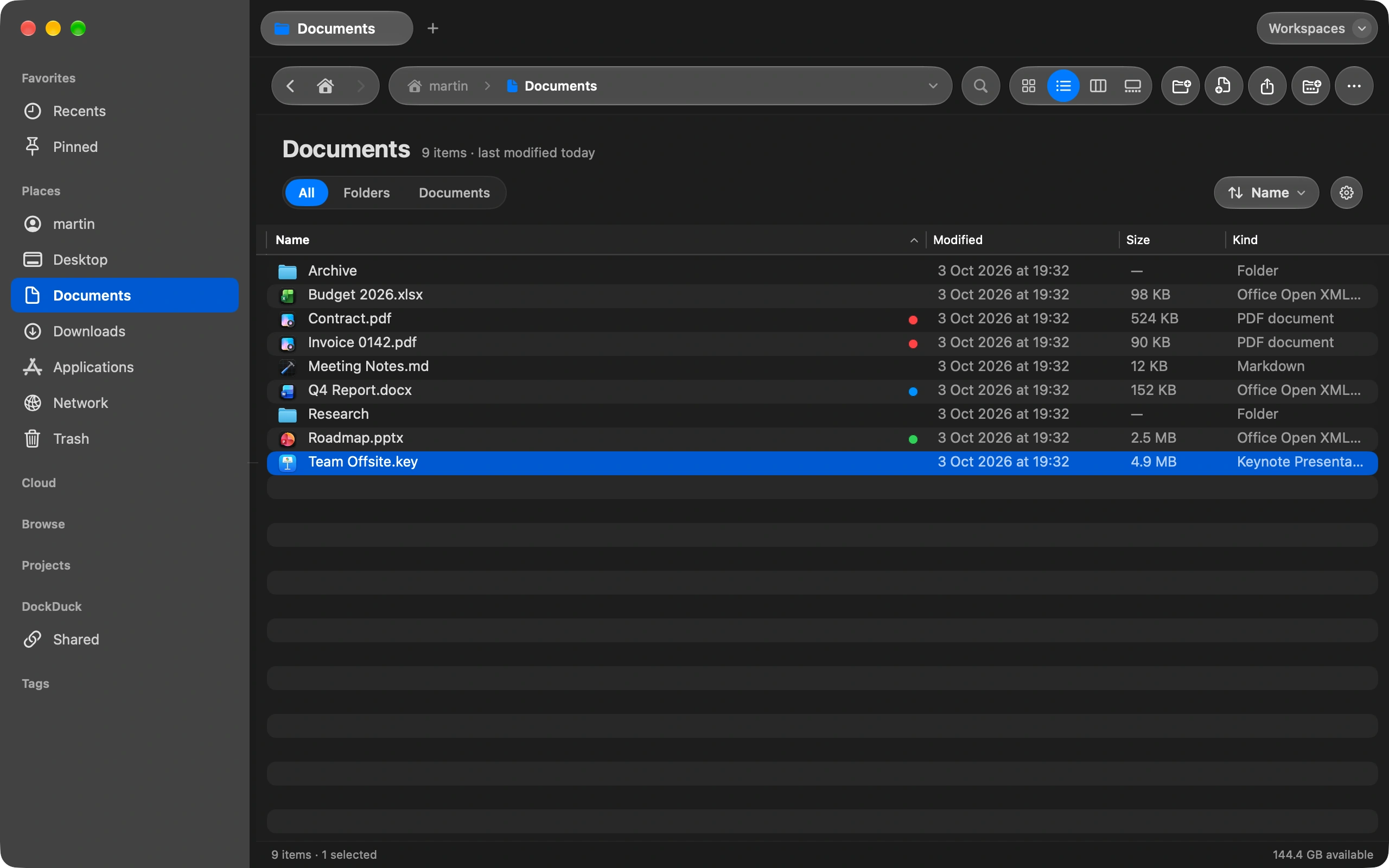Screen dimensions: 1389x868
Task: Open Pinned in the sidebar
Action: click(125, 147)
